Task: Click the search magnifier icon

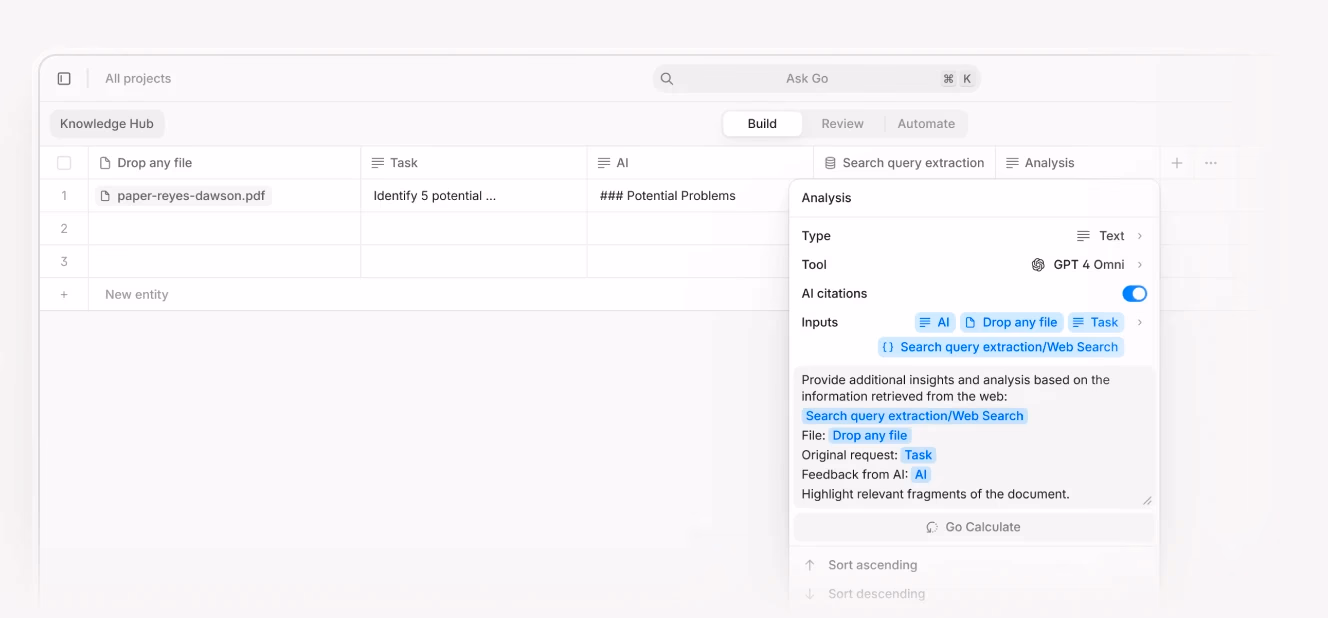Action: pyautogui.click(x=667, y=78)
